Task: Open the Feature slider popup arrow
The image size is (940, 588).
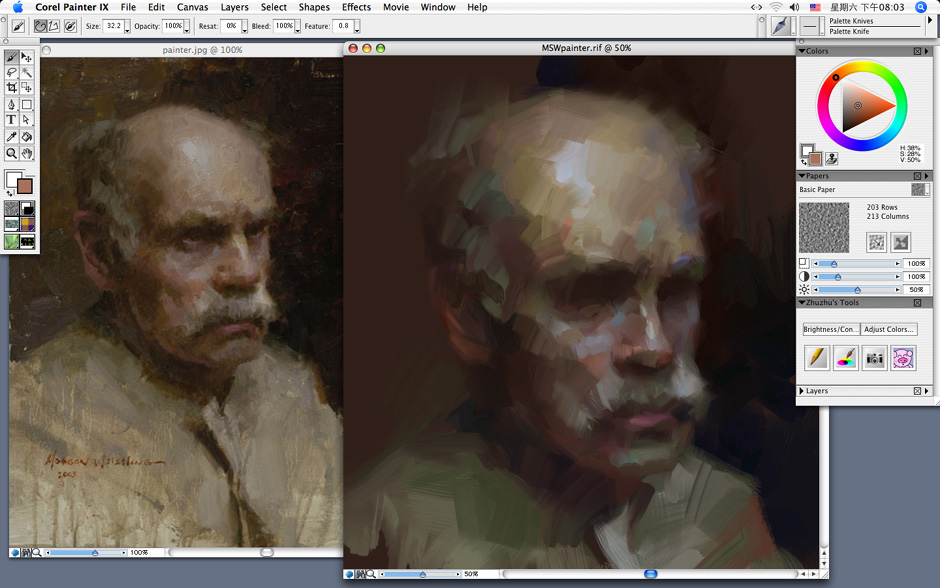Action: [357, 27]
